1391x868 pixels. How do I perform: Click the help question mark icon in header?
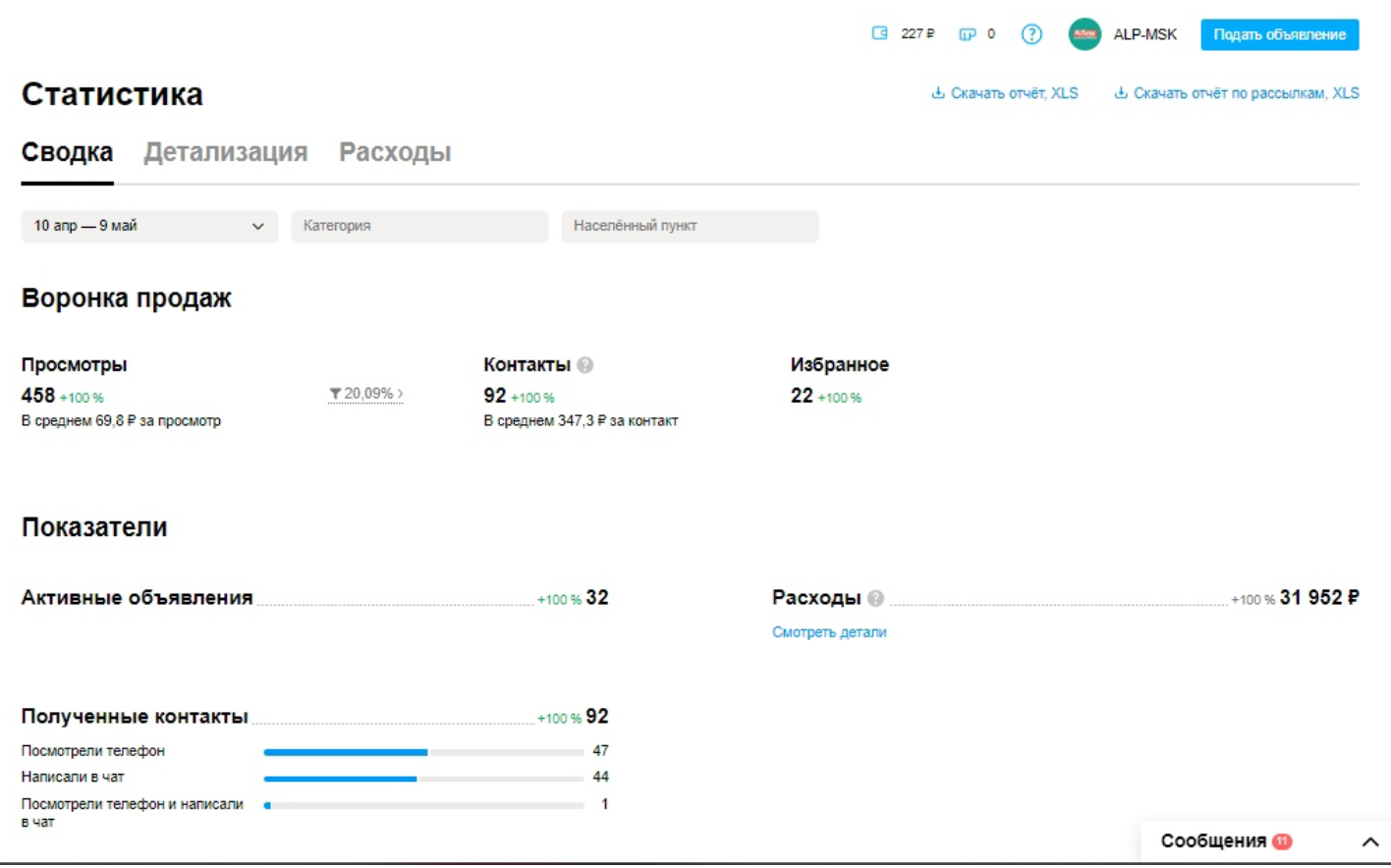[1031, 34]
